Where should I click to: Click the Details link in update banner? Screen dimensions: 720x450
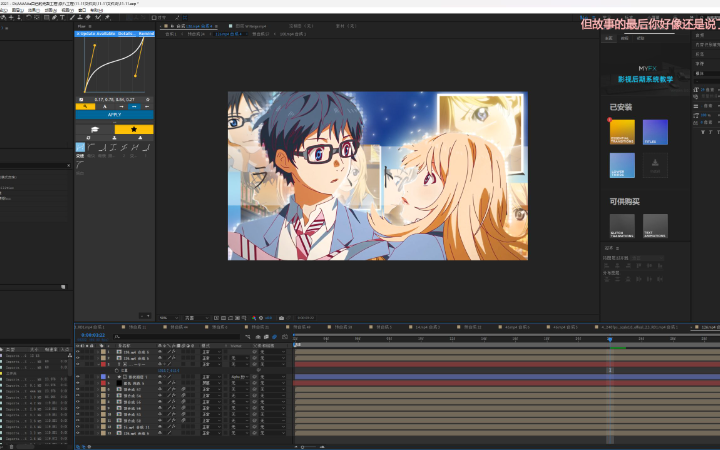click(127, 34)
